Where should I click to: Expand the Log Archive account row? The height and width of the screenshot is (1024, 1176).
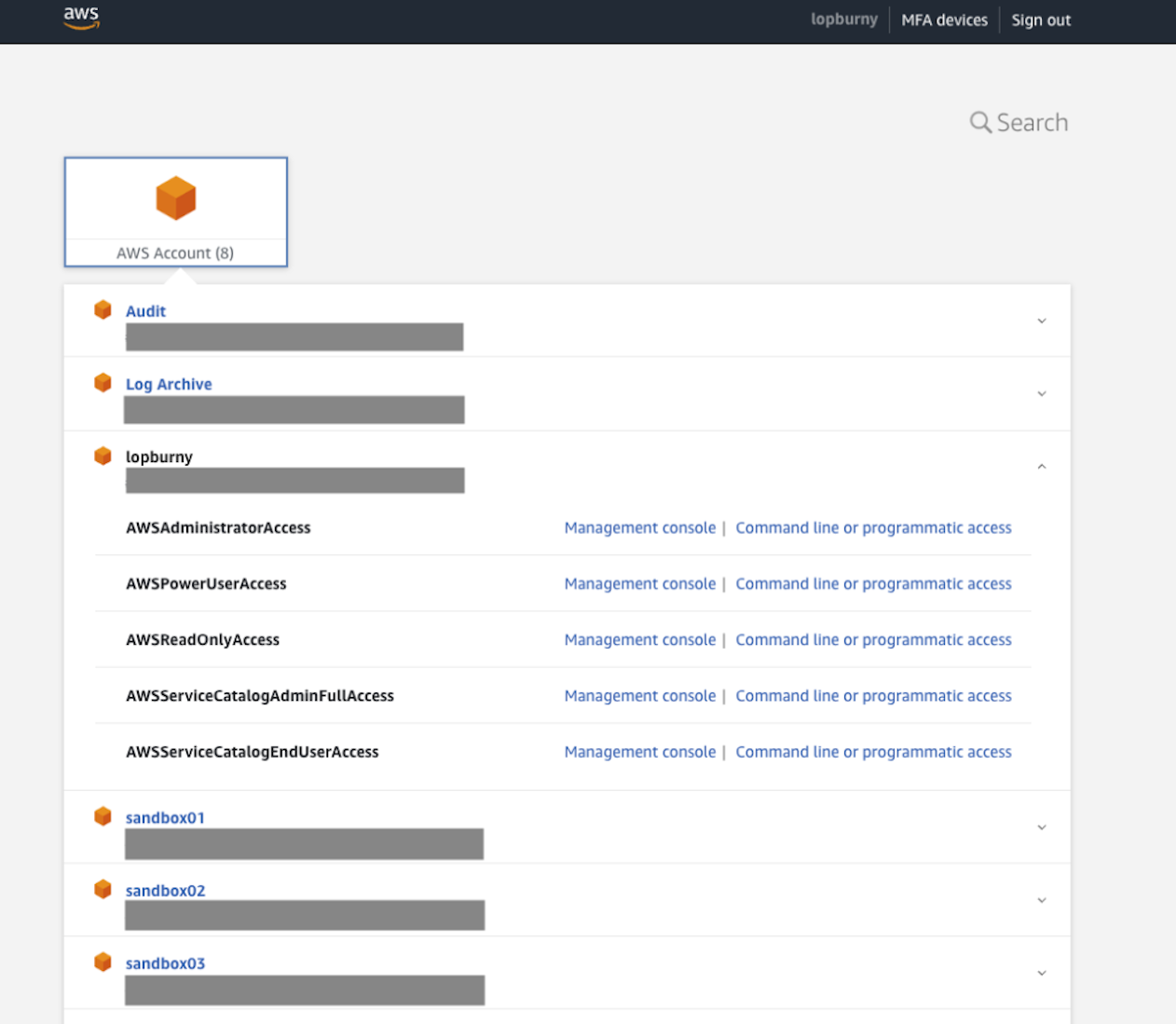(x=1041, y=393)
